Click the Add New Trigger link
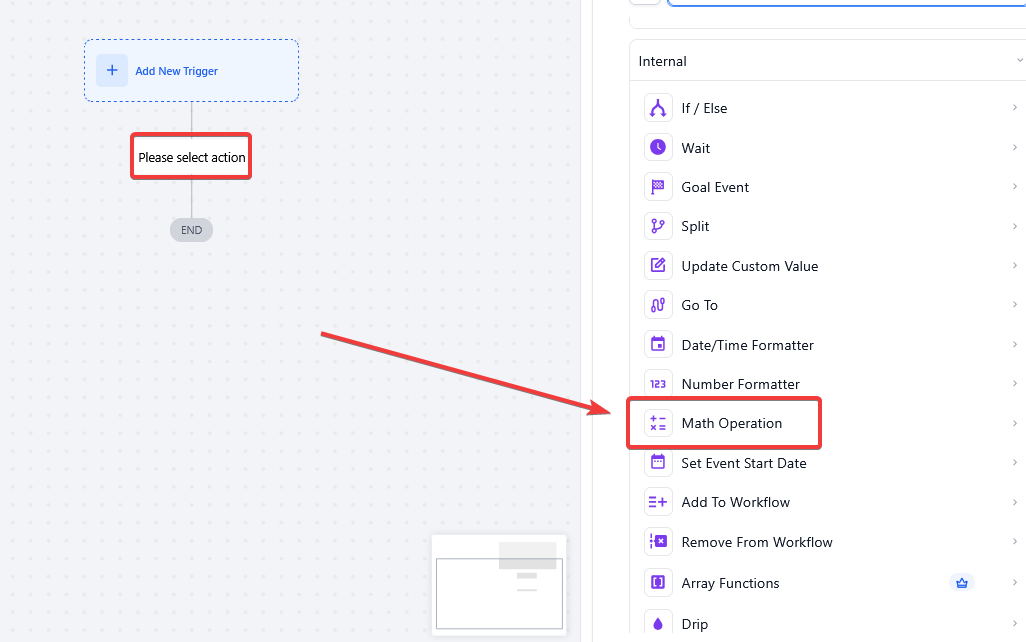The width and height of the screenshot is (1026, 642). coord(176,71)
